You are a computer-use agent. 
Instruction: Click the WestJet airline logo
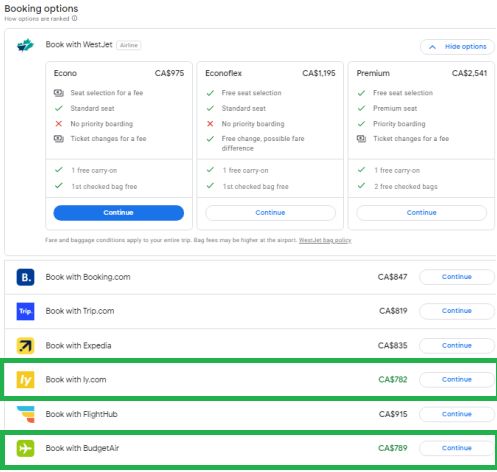click(25, 45)
